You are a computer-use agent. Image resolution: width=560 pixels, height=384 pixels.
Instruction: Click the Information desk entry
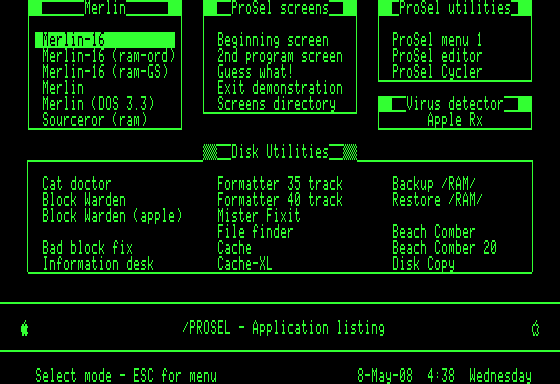[x=98, y=264]
